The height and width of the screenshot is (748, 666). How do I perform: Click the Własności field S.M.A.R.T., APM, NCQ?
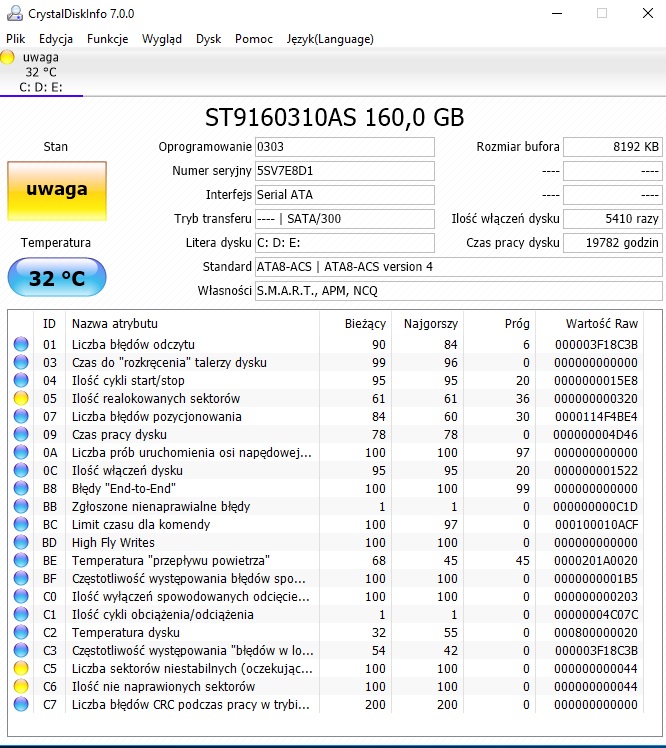458,291
